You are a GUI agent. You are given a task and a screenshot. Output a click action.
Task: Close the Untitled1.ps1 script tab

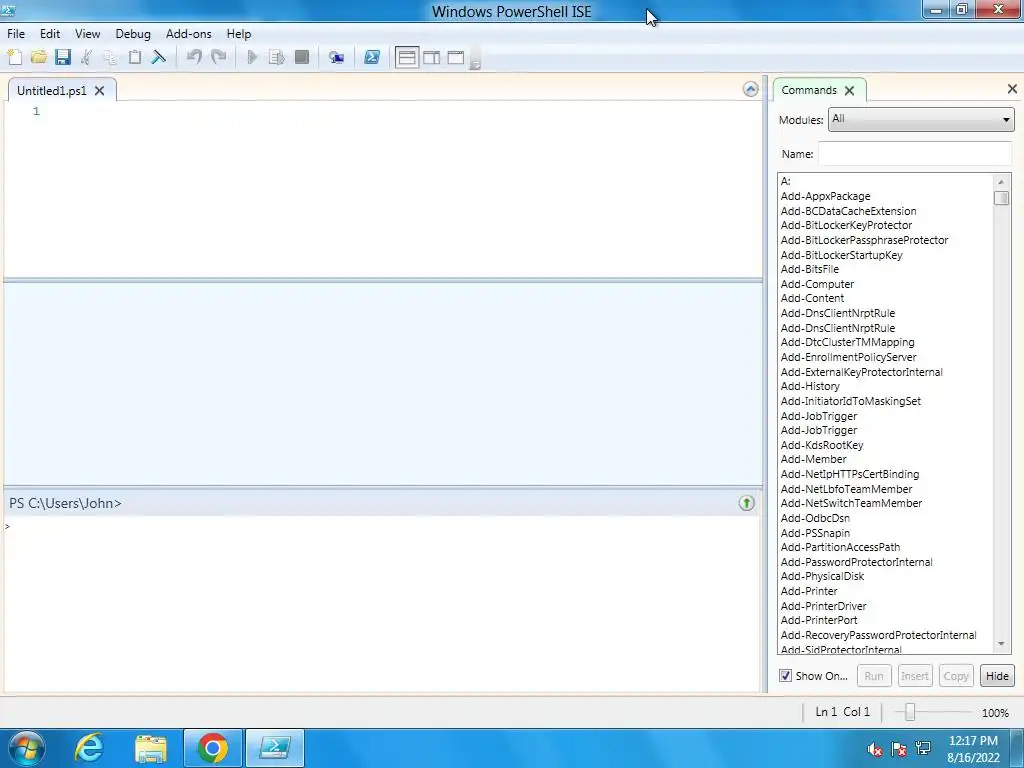coord(99,91)
